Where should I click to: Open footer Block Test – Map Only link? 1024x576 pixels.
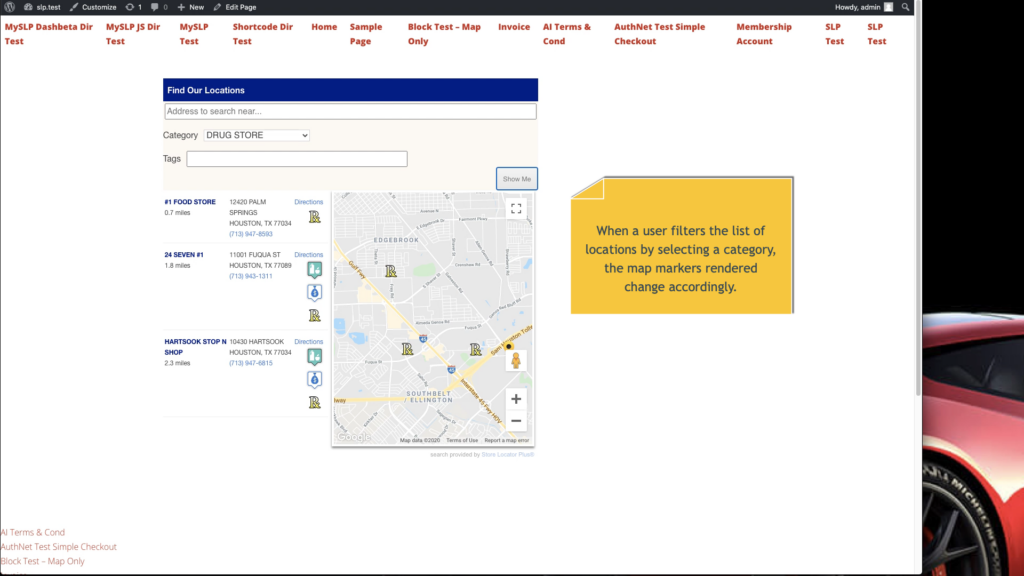42,561
